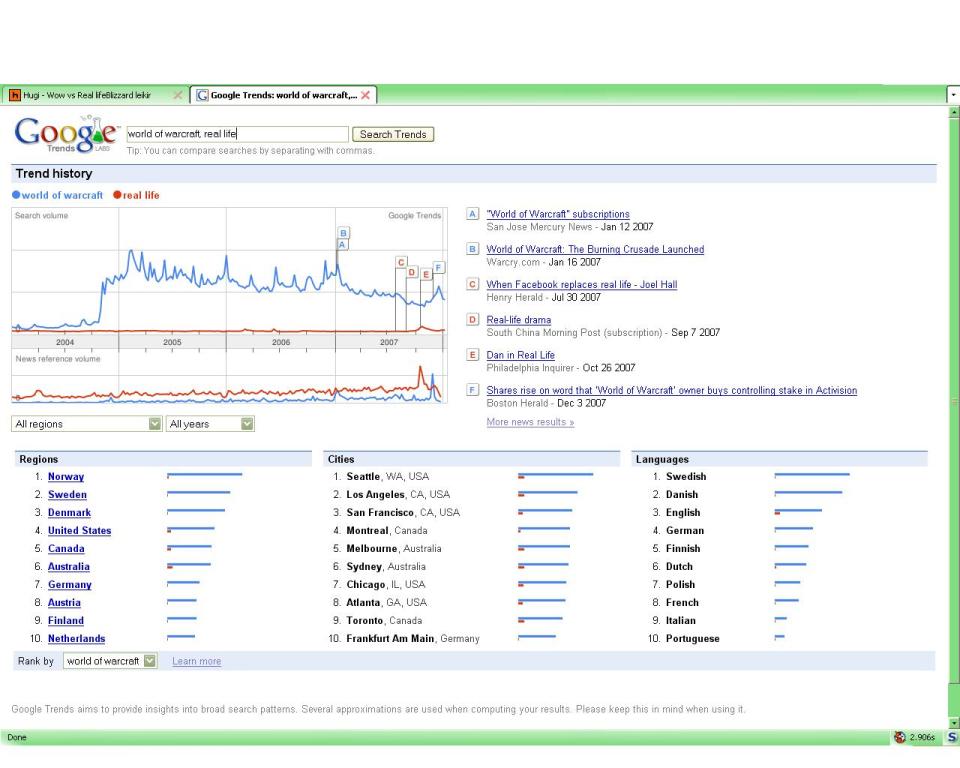Click Los Angeles, CA, USA in Cities
Viewport: 960px width, 768px height.
[x=398, y=494]
